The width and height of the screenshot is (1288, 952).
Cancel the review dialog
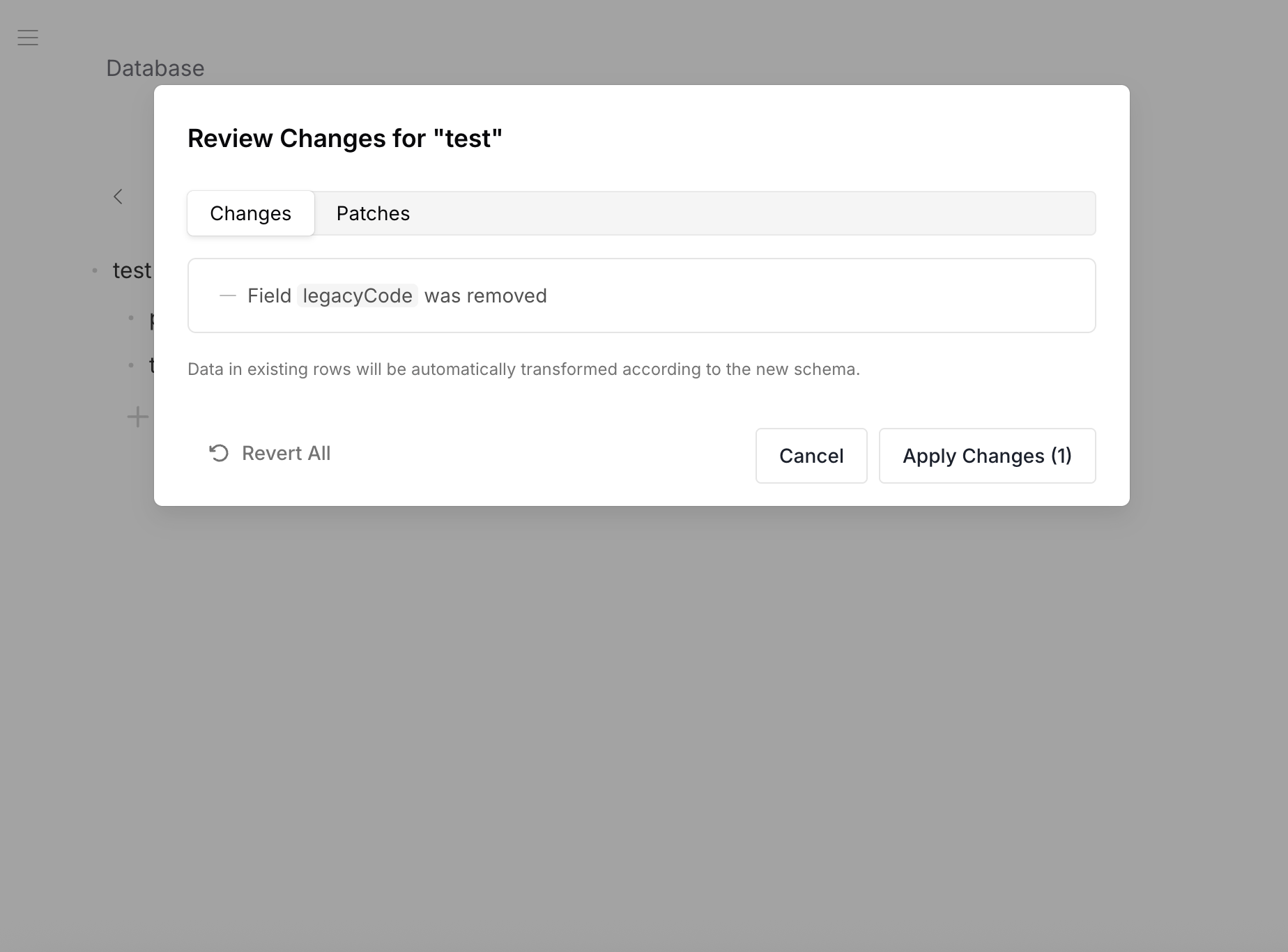click(811, 456)
